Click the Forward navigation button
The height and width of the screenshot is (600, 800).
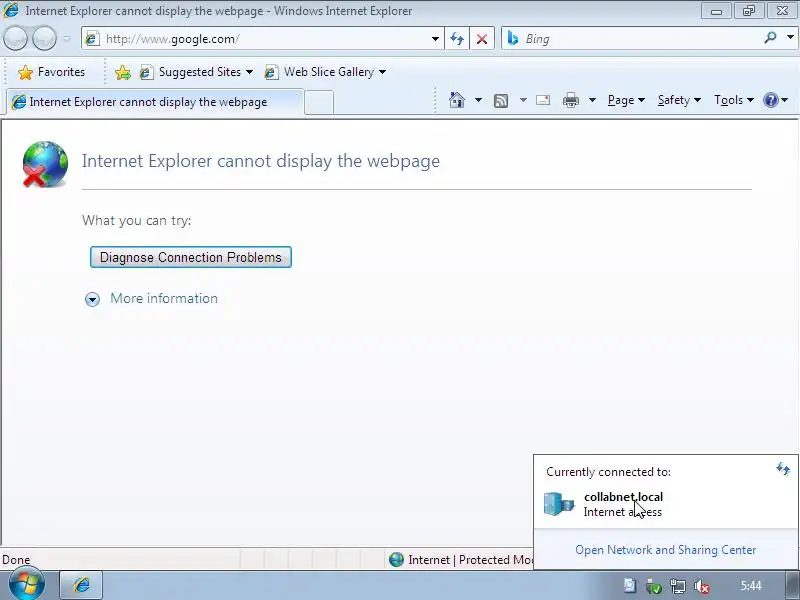pyautogui.click(x=44, y=39)
